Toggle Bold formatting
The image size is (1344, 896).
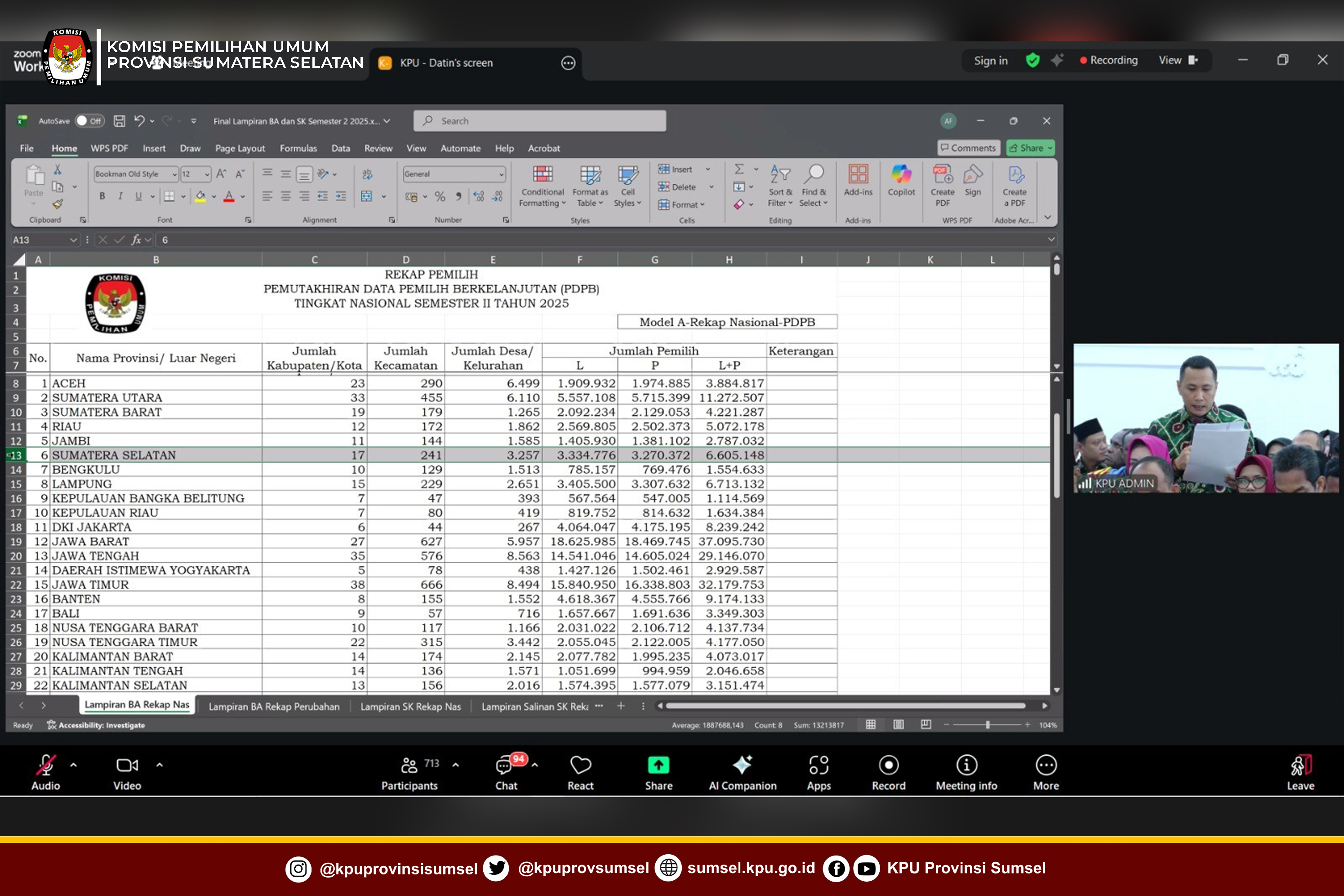coord(102,196)
